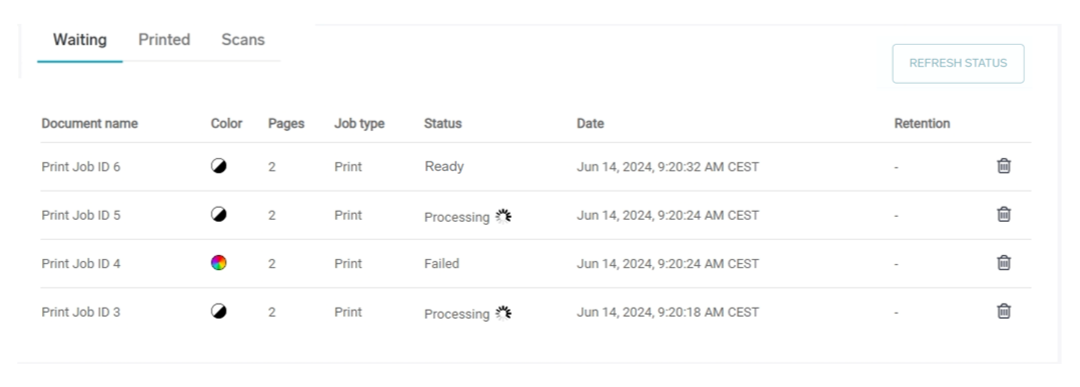Switch to the Scans tab
The width and height of the screenshot is (1080, 387).
(243, 40)
